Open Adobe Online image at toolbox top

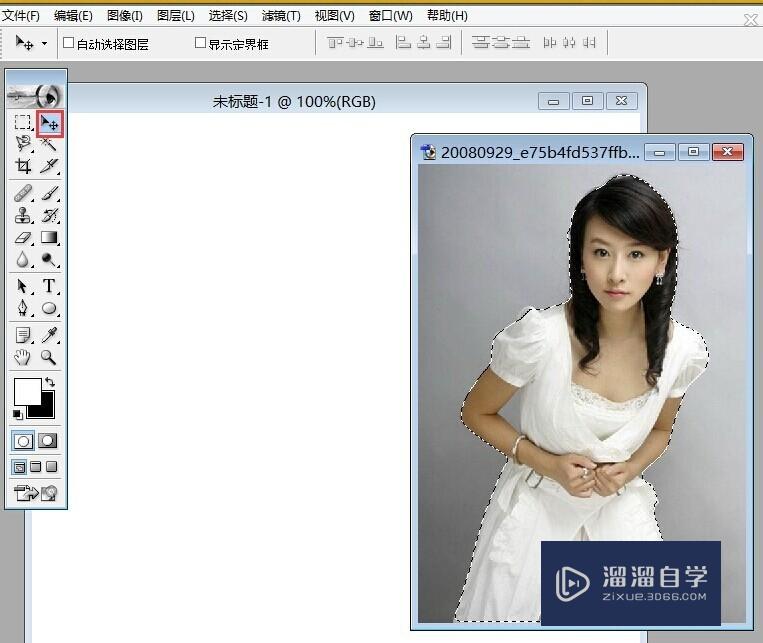pos(35,95)
